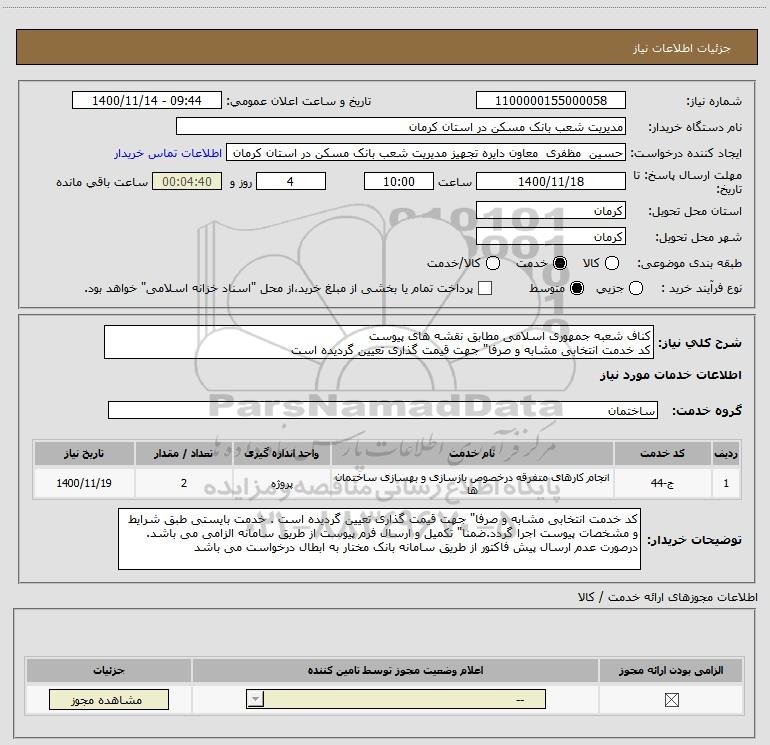Click row number 1 cell

(726, 483)
